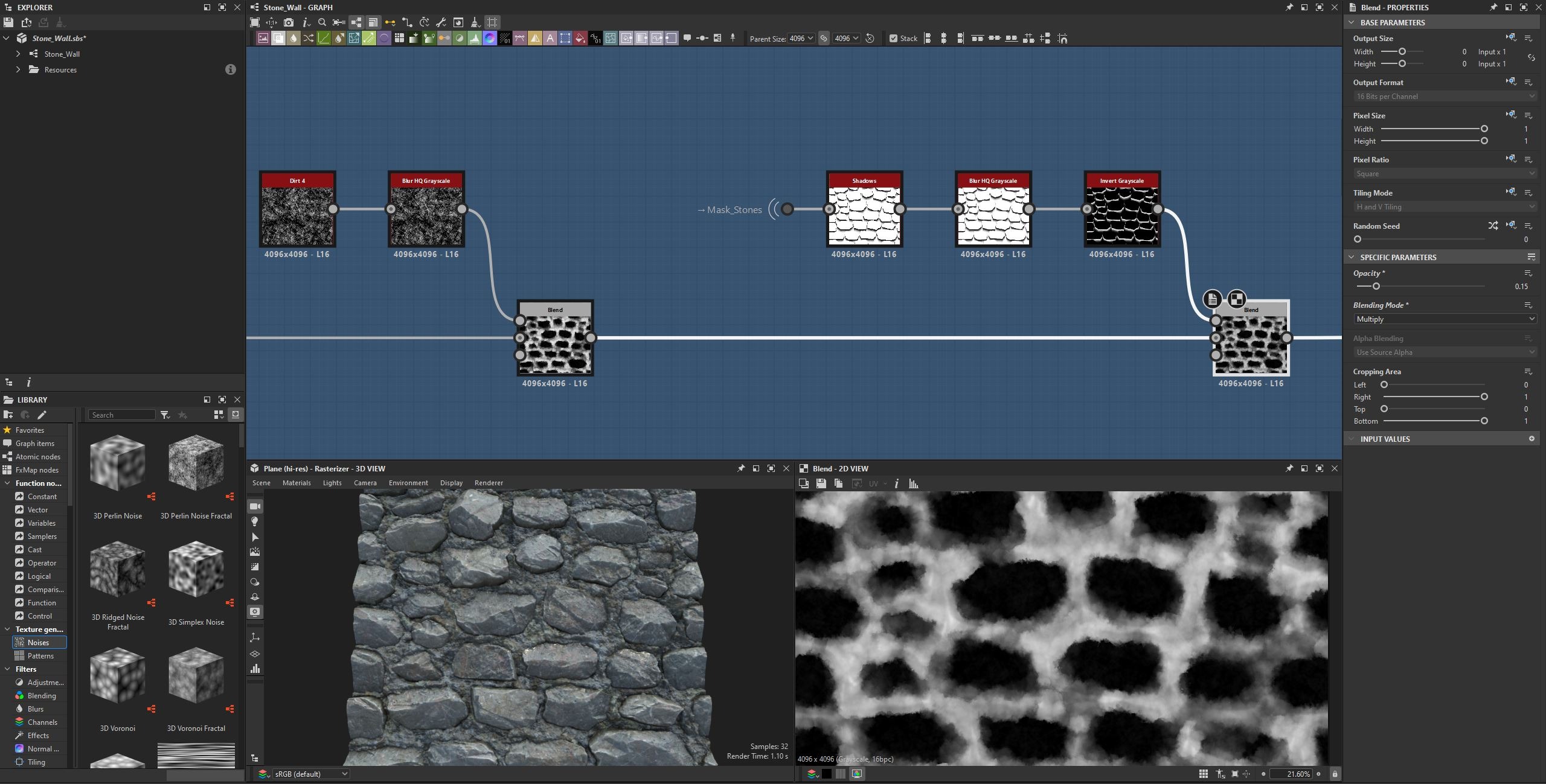Viewport: 1546px width, 784px height.
Task: Toggle parent size width-height link lock
Action: click(824, 38)
